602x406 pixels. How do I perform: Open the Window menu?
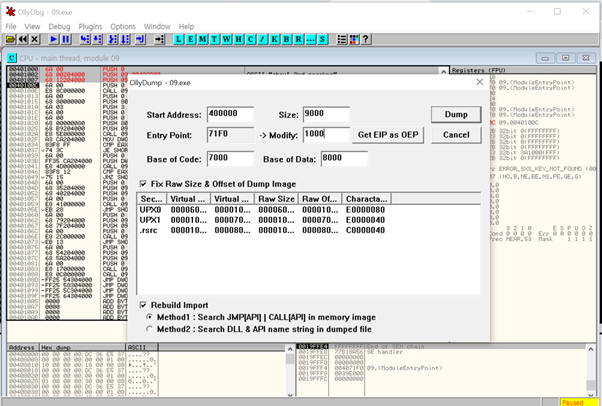(x=157, y=27)
